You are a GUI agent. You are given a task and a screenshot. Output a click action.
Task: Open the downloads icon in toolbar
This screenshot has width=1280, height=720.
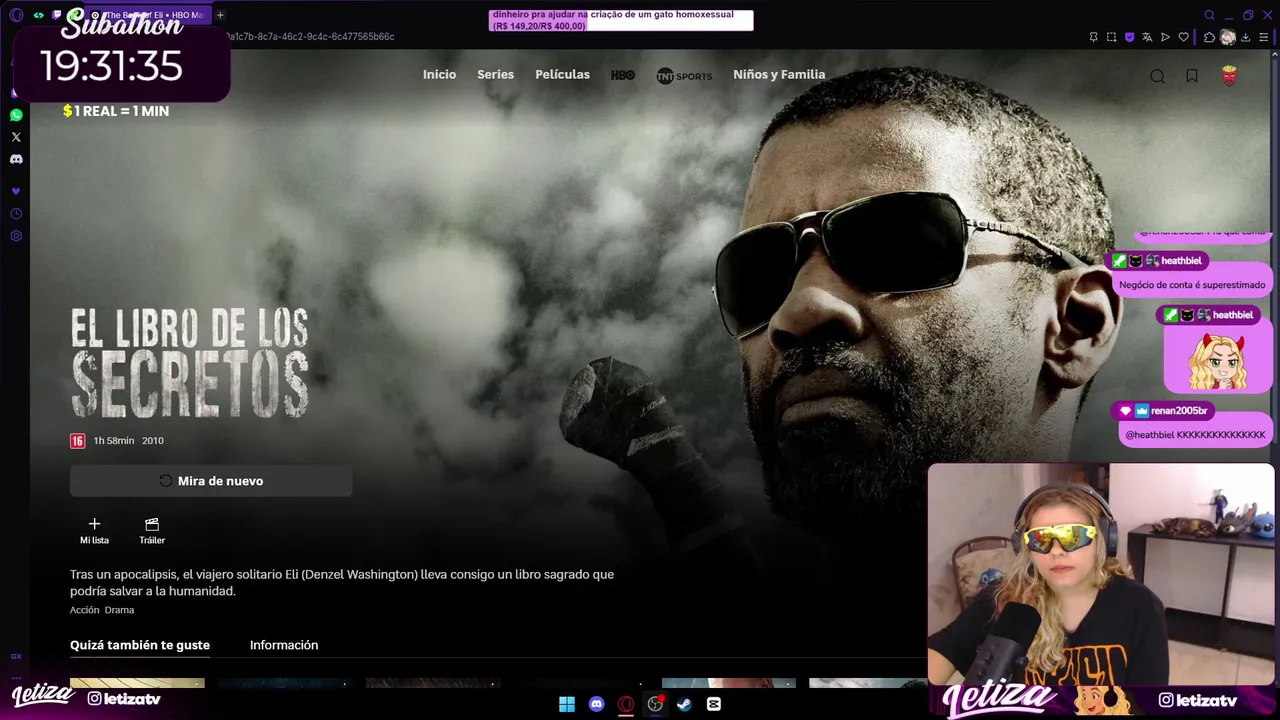(x=1247, y=37)
